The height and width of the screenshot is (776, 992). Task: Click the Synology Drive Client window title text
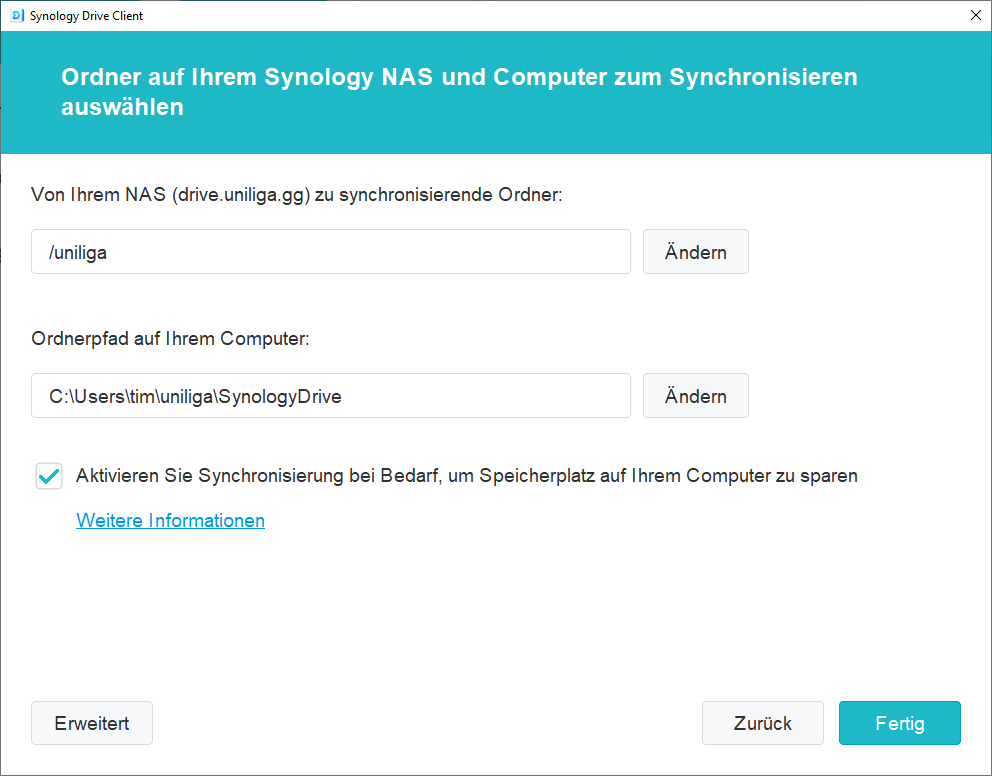87,16
